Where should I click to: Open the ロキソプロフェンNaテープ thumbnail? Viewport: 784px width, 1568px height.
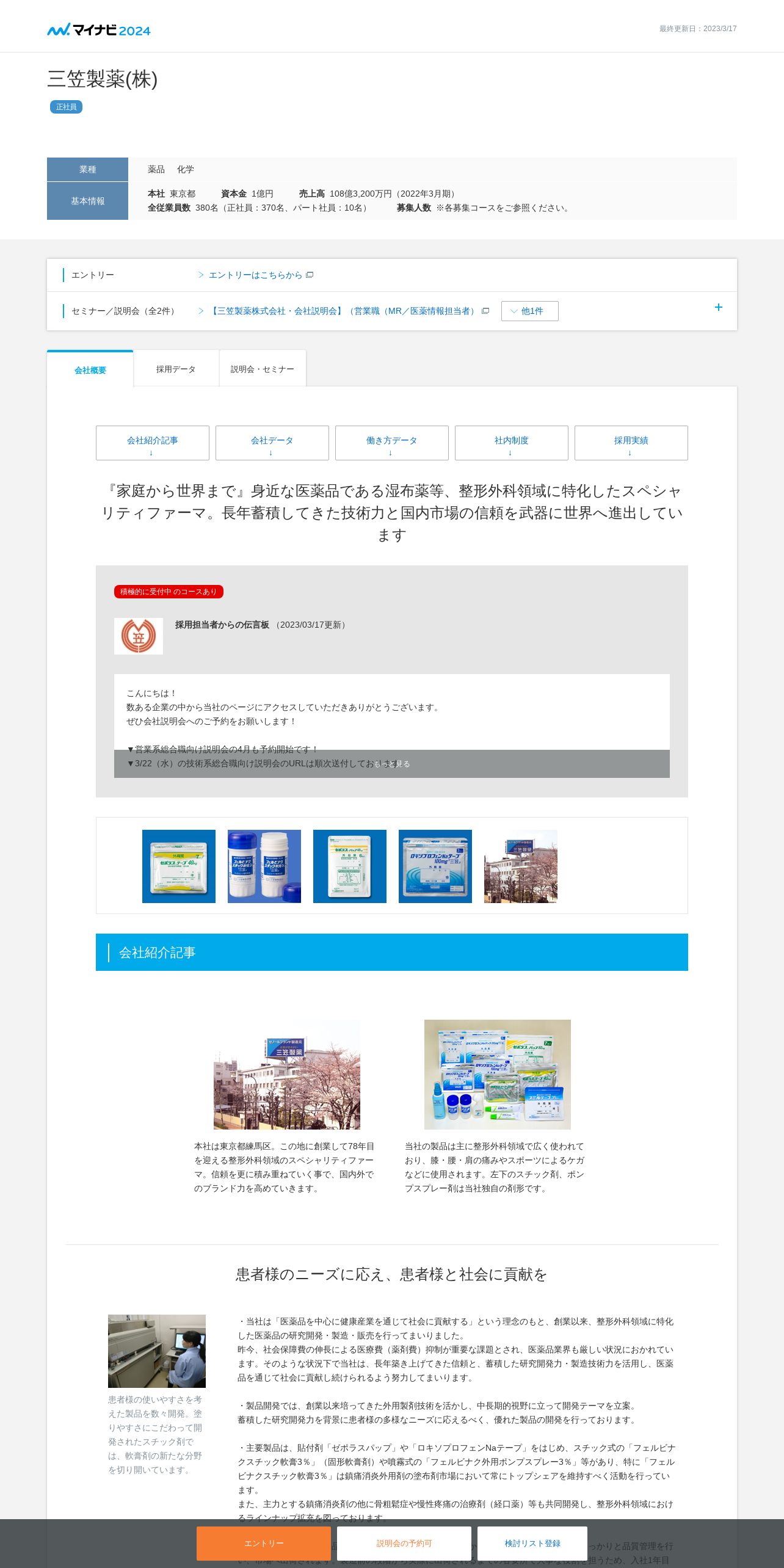435,866
